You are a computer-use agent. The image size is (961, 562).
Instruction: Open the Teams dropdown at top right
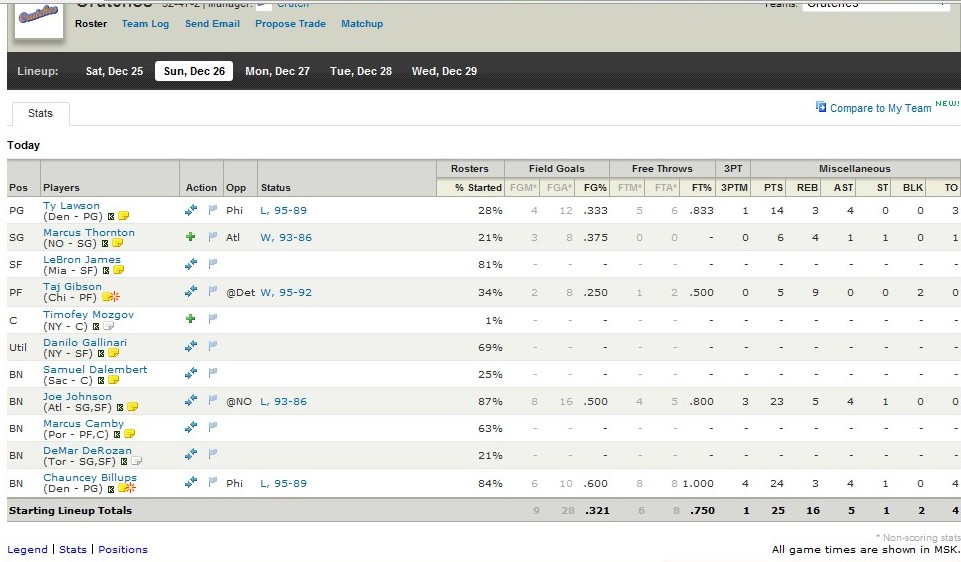[875, 5]
